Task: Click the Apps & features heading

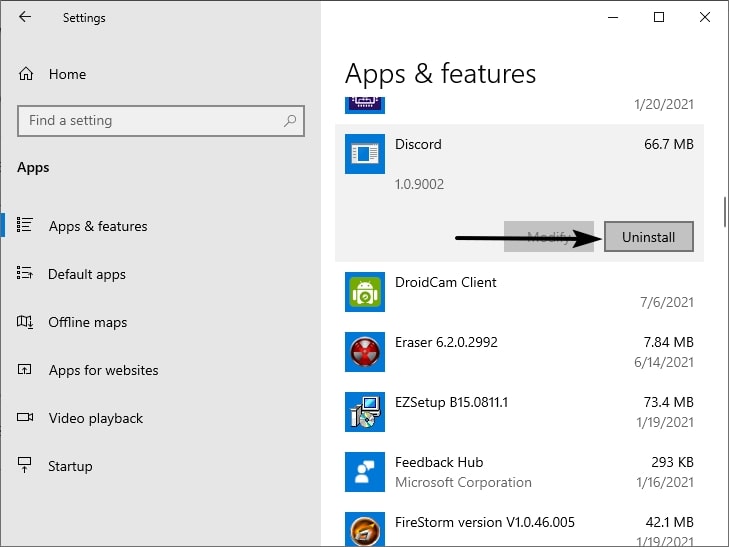Action: [440, 73]
